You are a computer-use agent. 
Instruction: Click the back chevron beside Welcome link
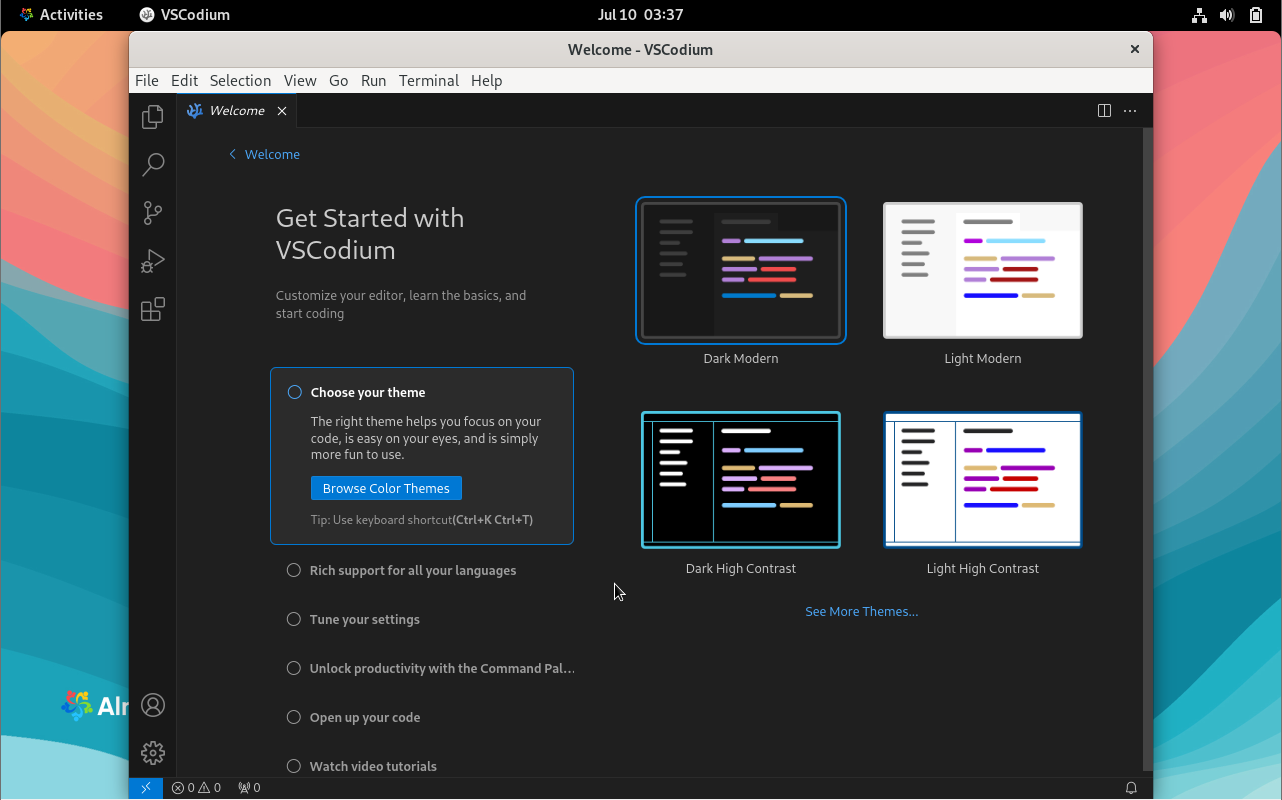233,154
